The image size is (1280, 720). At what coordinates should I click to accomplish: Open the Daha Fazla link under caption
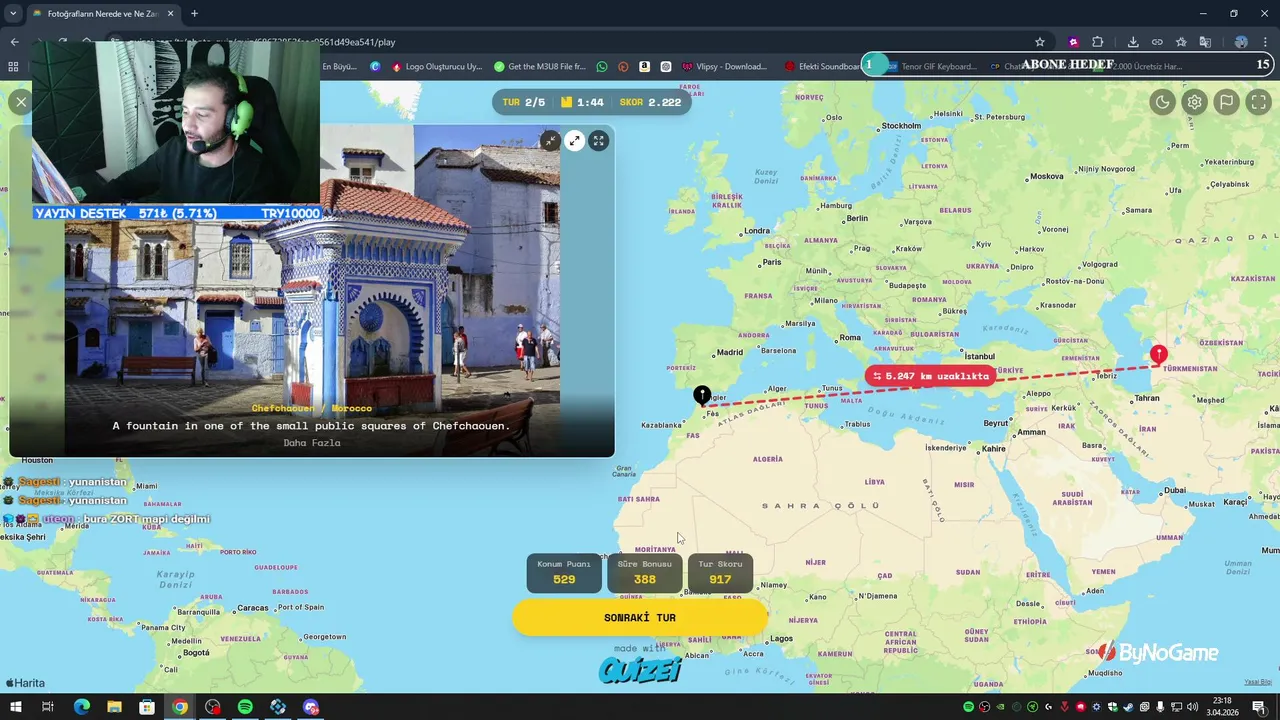tap(312, 443)
